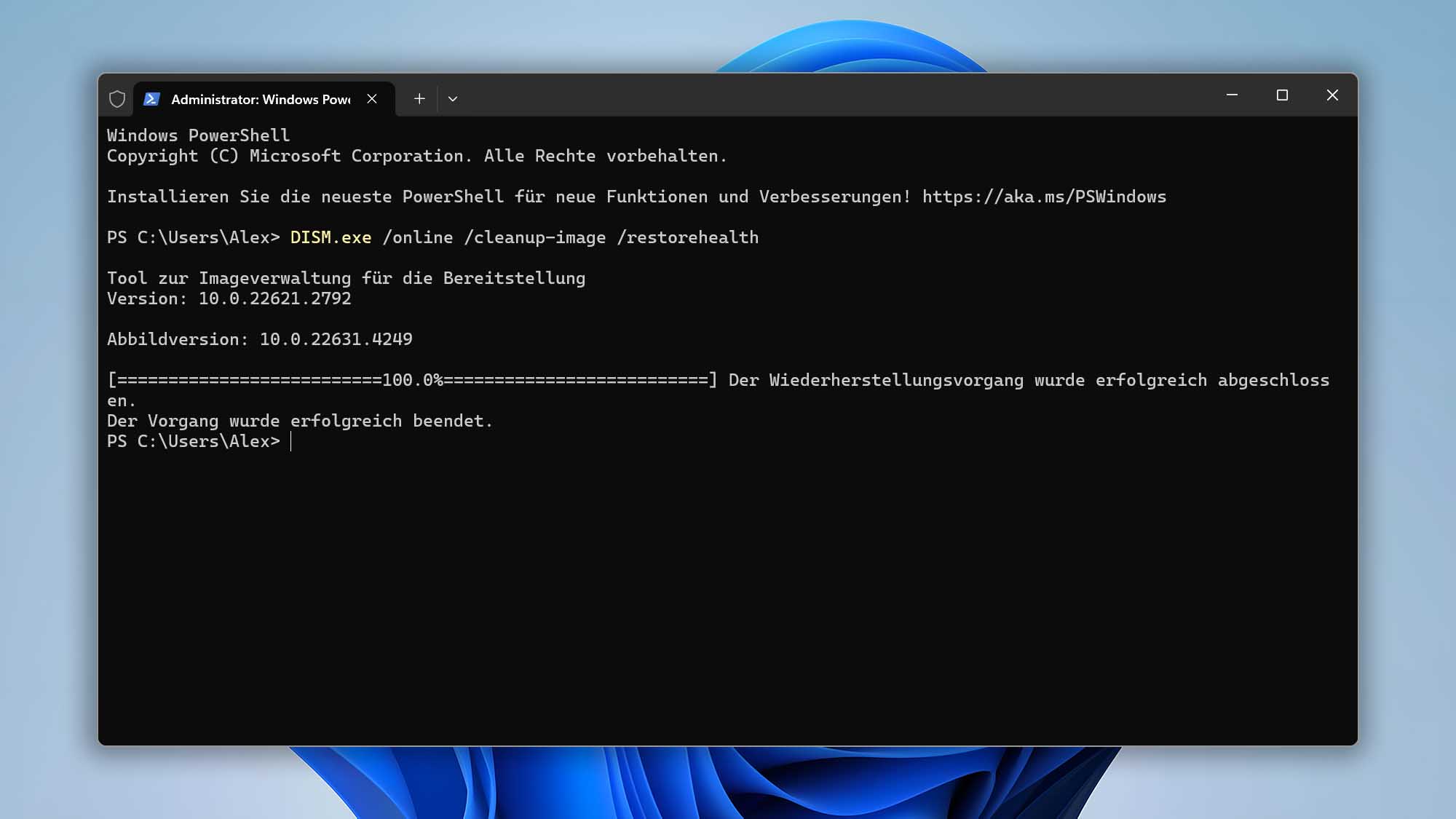This screenshot has height=819, width=1456.
Task: Maximize the terminal window
Action: (1282, 95)
